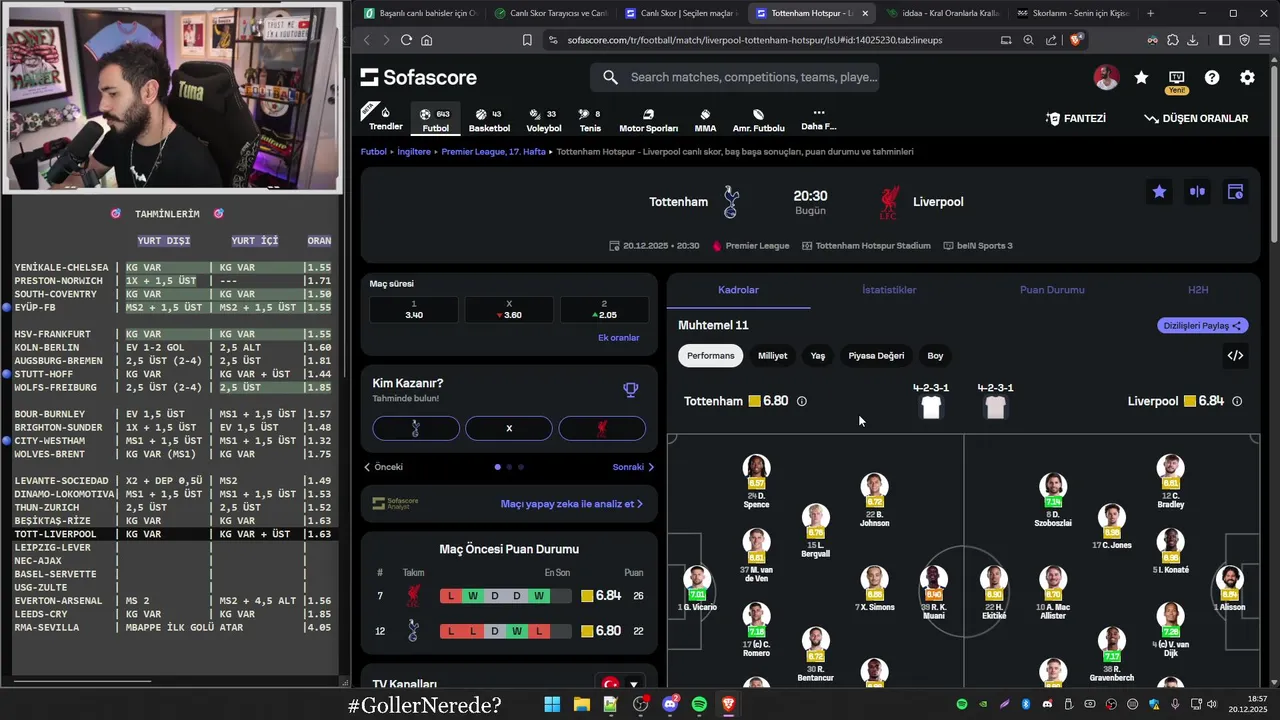
Task: Switch to Puan Durumu tab
Action: [x=1052, y=290]
